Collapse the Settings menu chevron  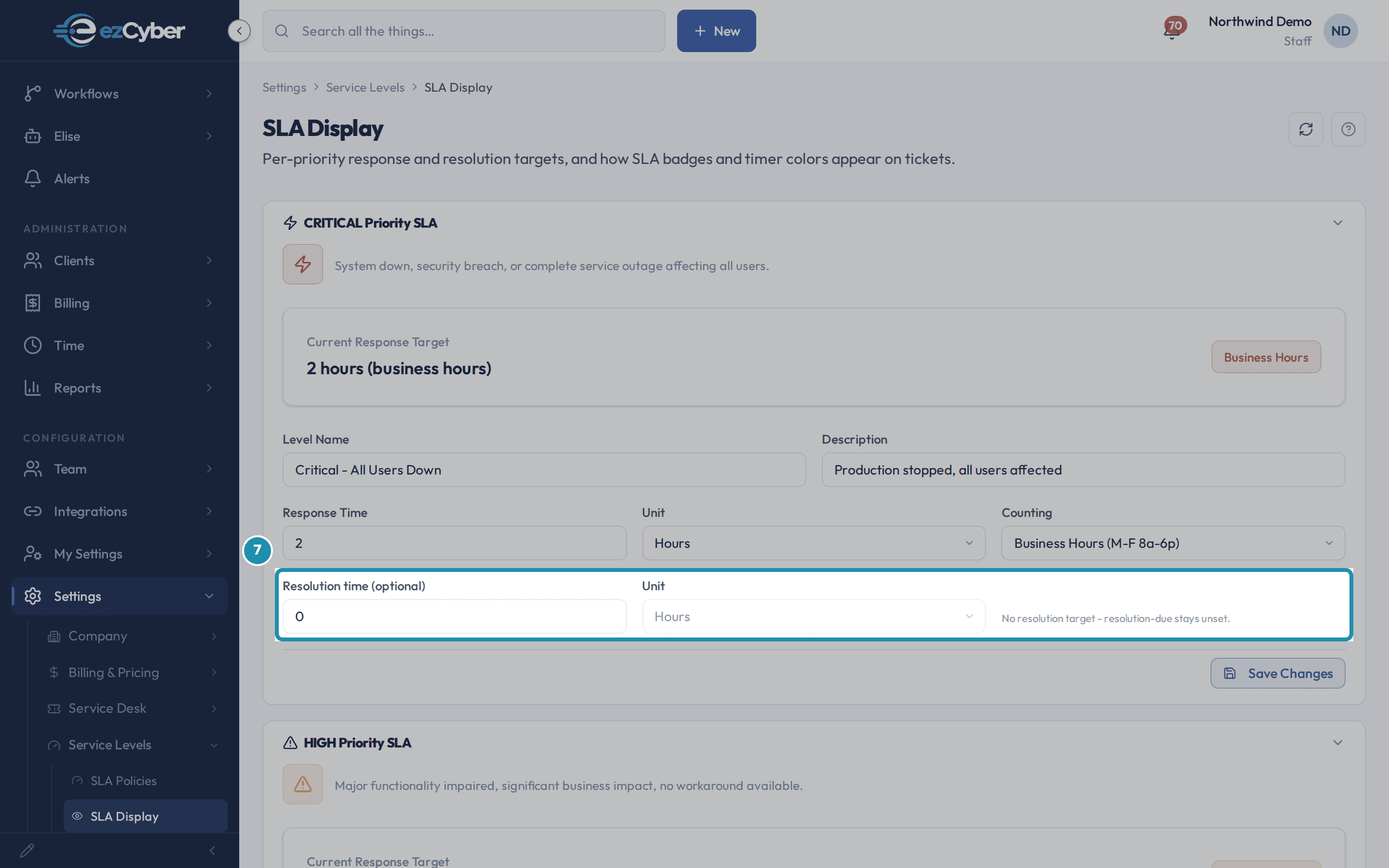209,597
